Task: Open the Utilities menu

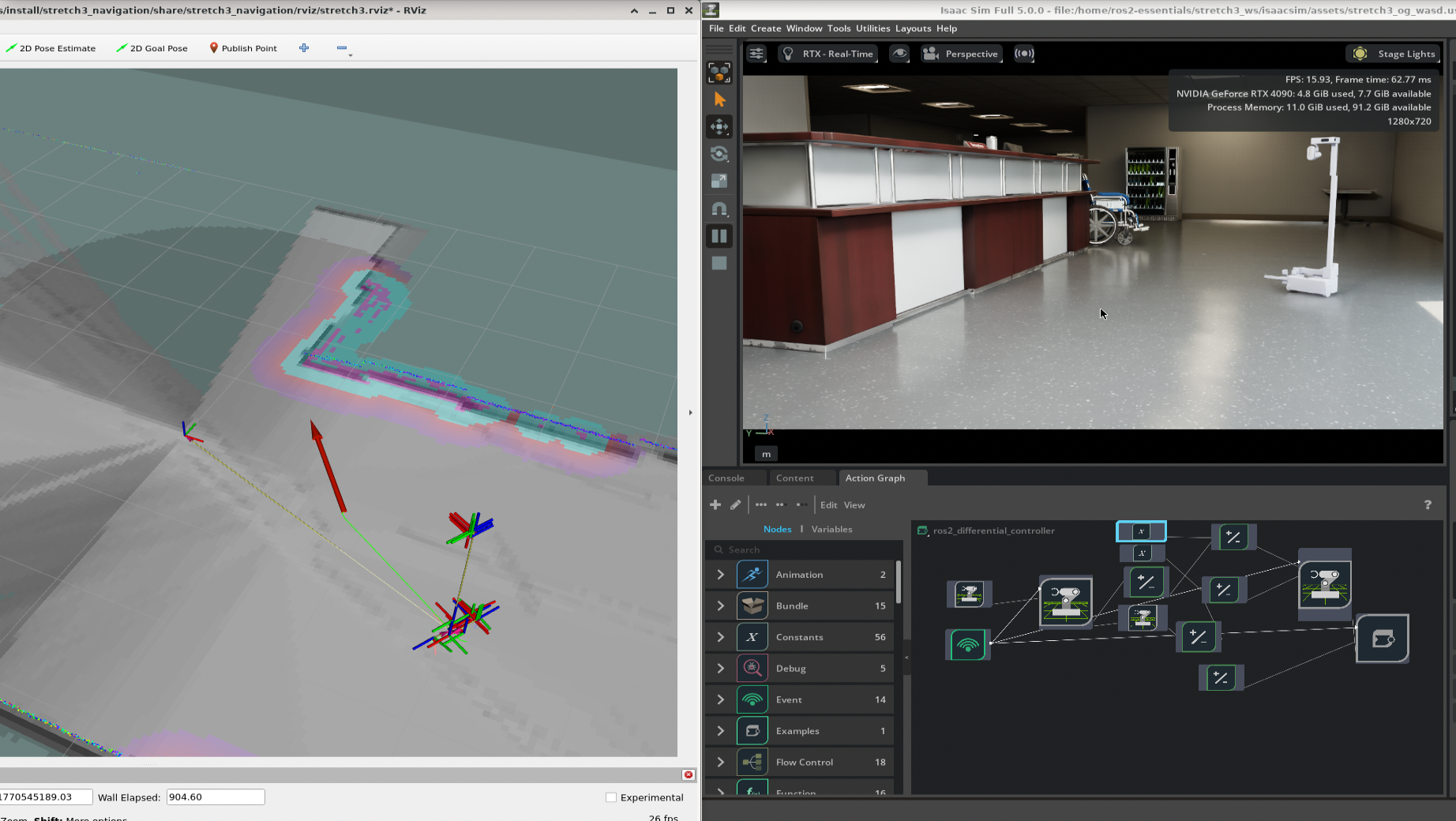Action: coord(872,28)
